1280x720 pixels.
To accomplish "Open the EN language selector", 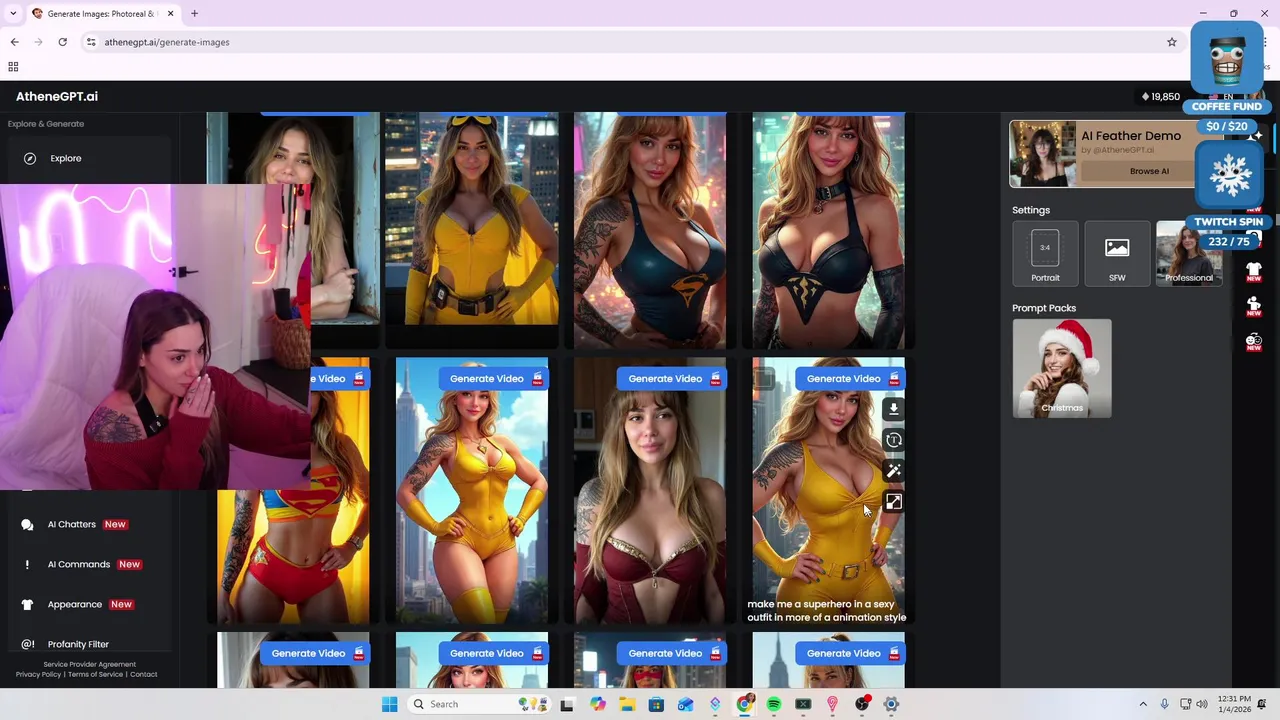I will 1223,97.
